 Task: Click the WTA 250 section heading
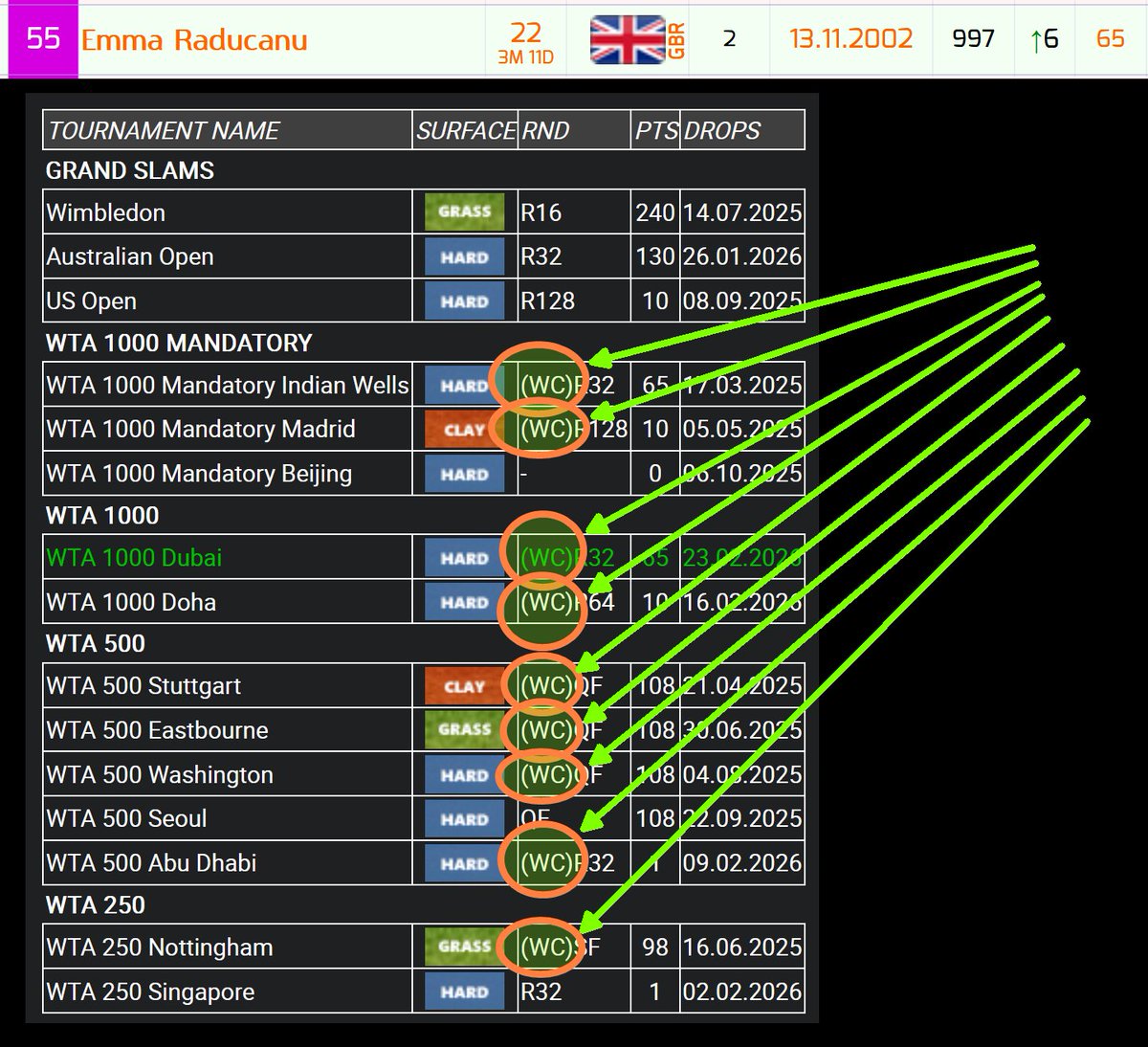point(96,904)
